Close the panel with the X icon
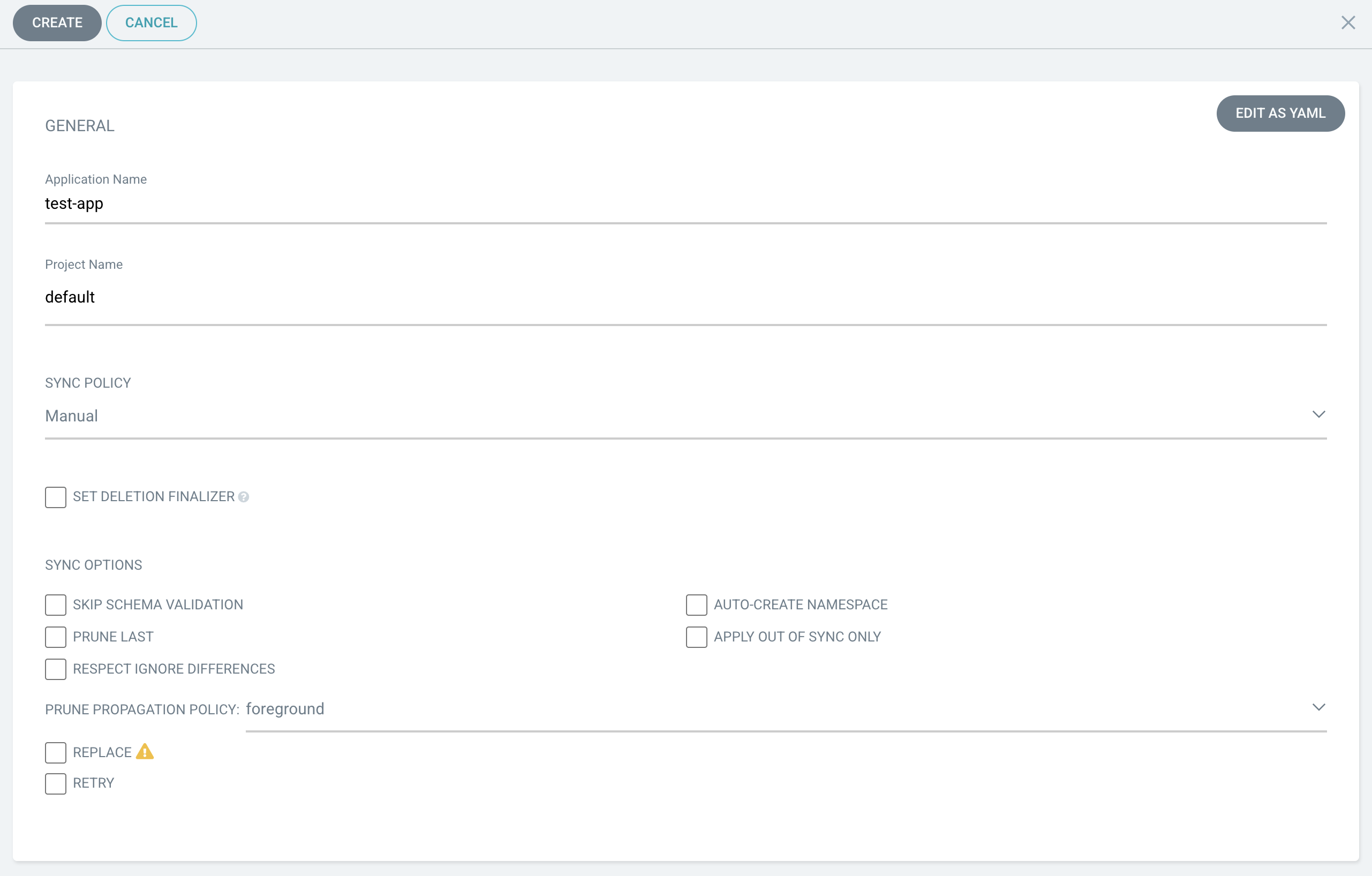 pyautogui.click(x=1347, y=23)
